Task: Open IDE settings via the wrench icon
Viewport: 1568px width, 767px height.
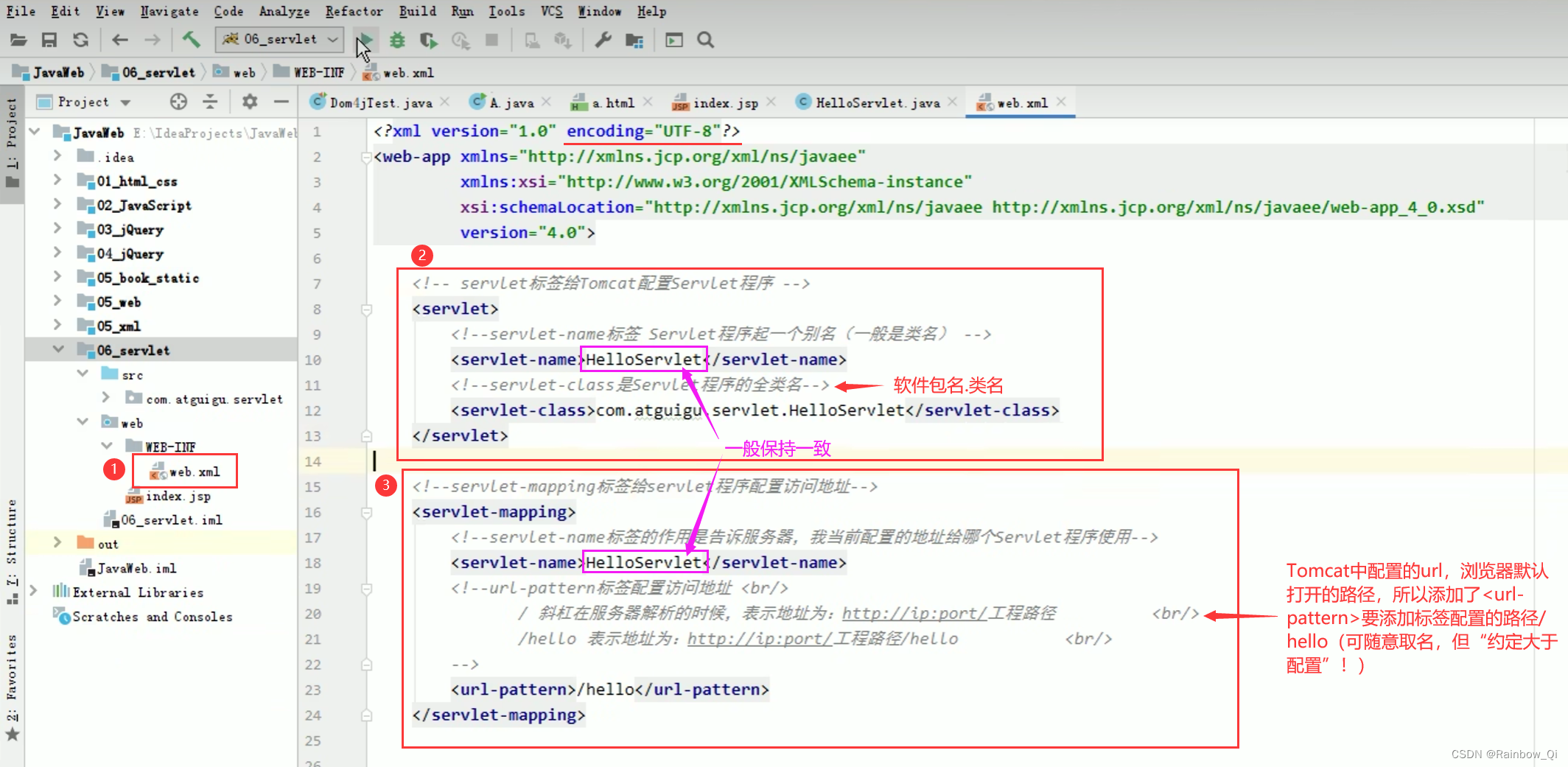Action: 603,40
